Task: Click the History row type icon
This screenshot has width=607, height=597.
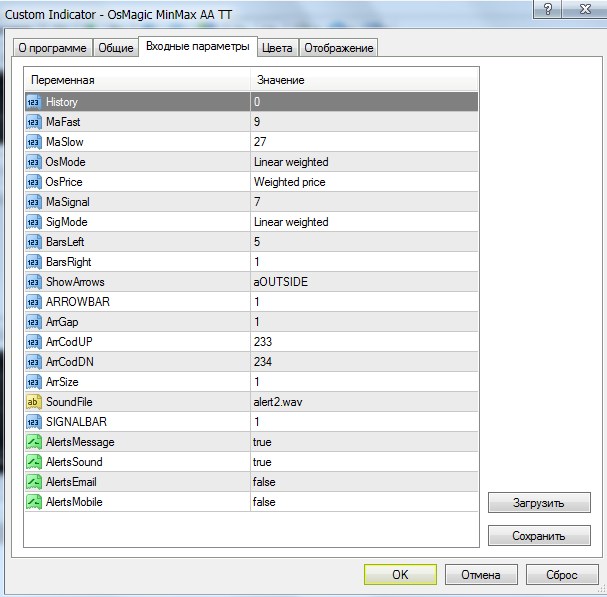Action: tap(34, 102)
